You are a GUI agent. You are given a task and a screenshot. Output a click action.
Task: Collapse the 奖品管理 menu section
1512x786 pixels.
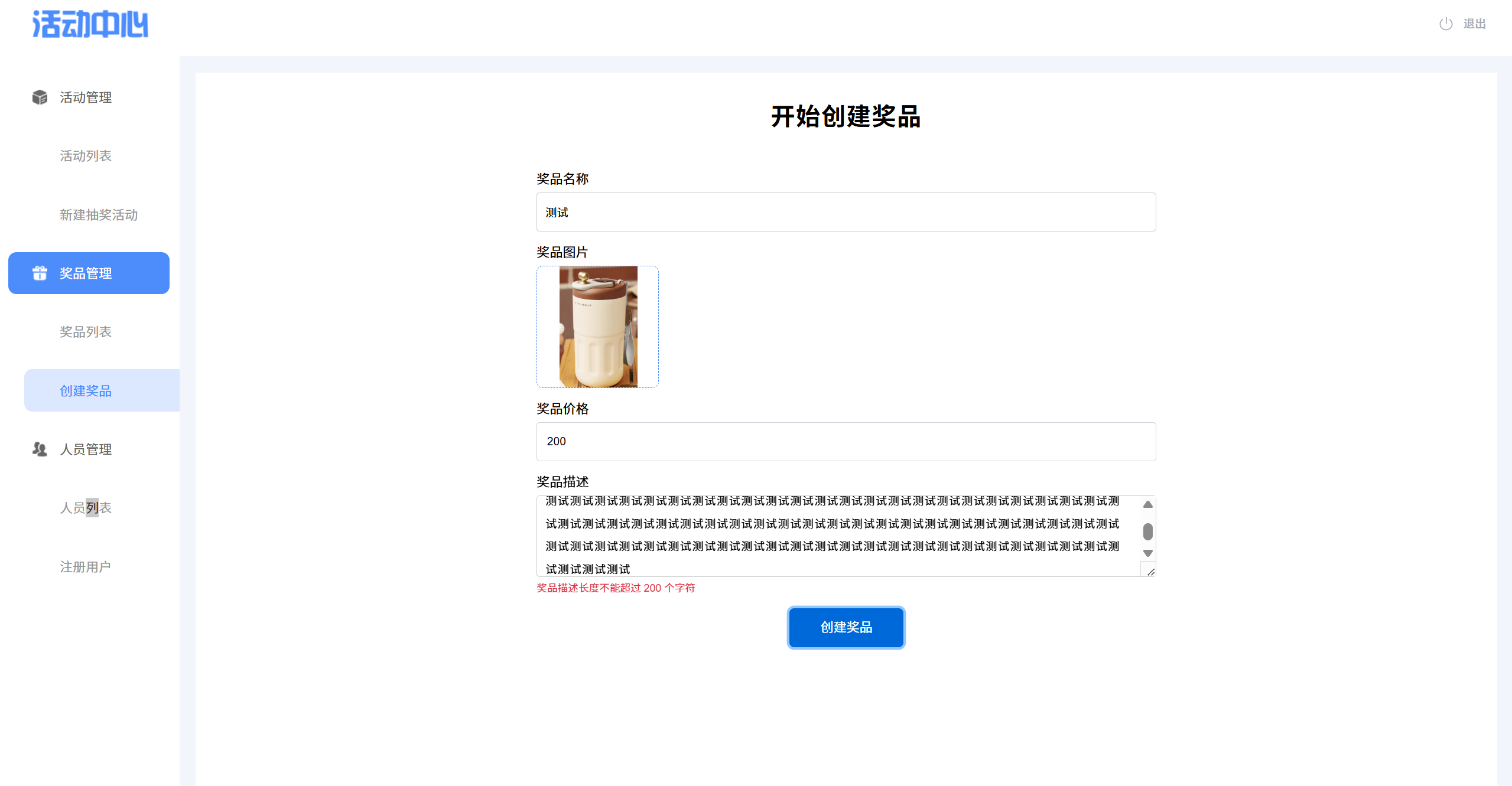click(x=86, y=273)
